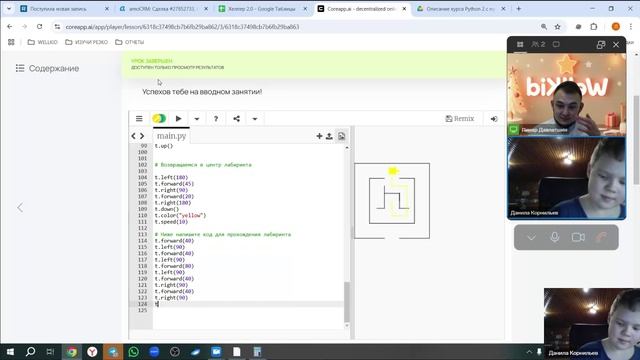Bookmark this page with the star icon
This screenshot has width=640, height=360.
click(x=558, y=27)
